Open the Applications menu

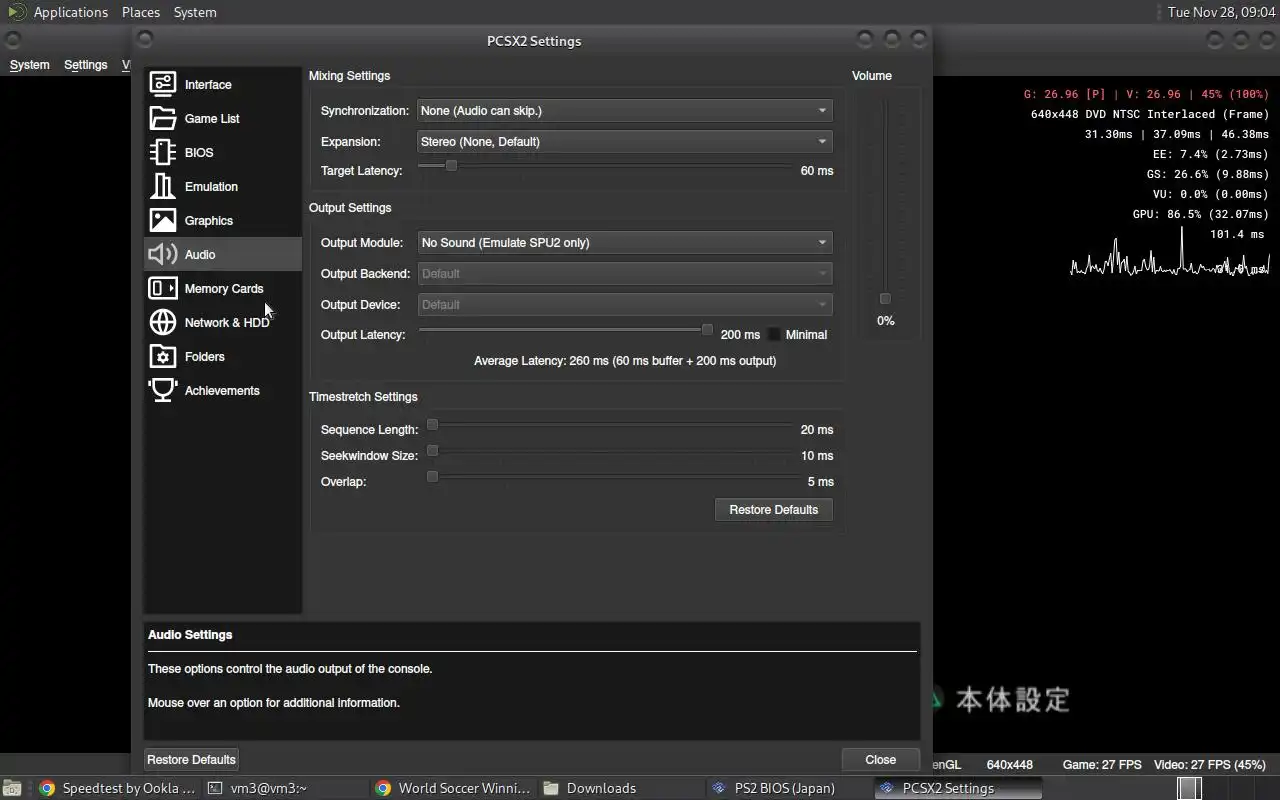point(70,12)
